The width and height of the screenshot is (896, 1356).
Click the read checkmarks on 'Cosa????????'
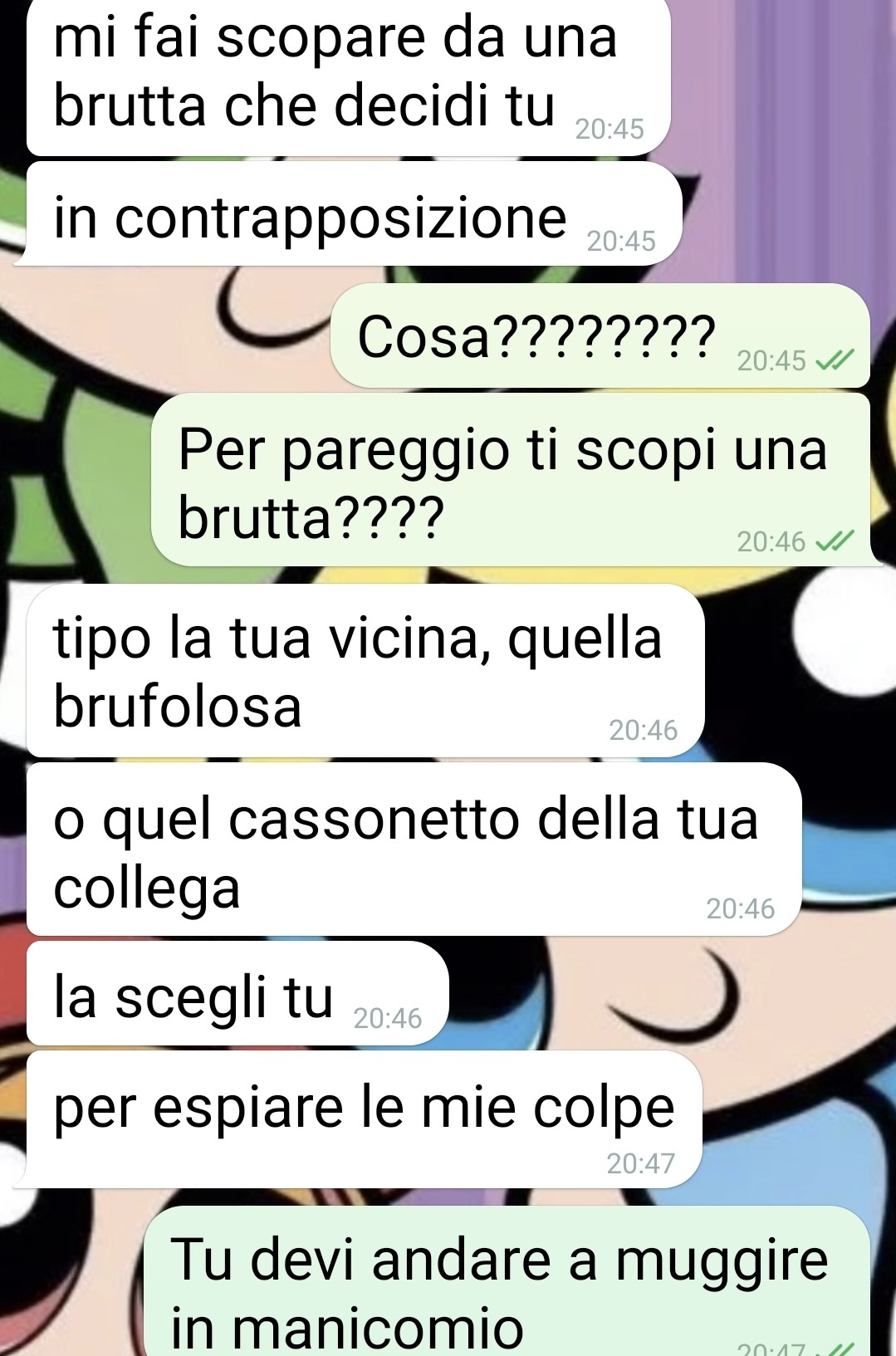(x=835, y=360)
